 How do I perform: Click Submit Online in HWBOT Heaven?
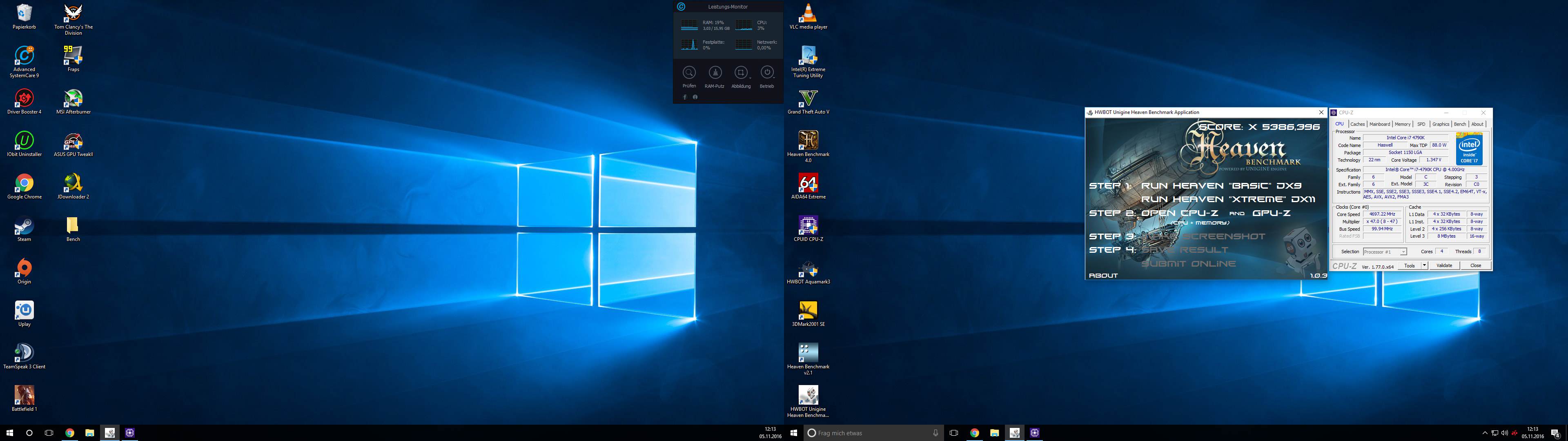tap(1188, 264)
